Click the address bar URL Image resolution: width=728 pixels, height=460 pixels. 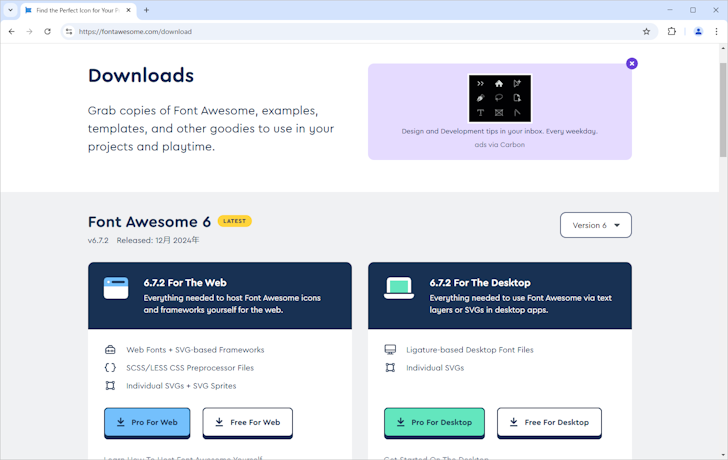tap(135, 32)
